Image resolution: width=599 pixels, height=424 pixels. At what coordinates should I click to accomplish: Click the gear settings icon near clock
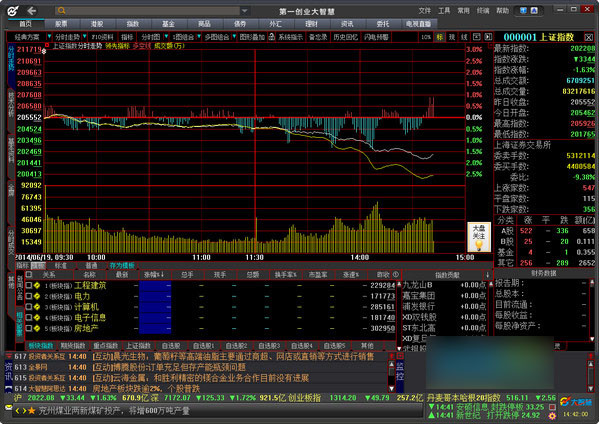(552, 416)
